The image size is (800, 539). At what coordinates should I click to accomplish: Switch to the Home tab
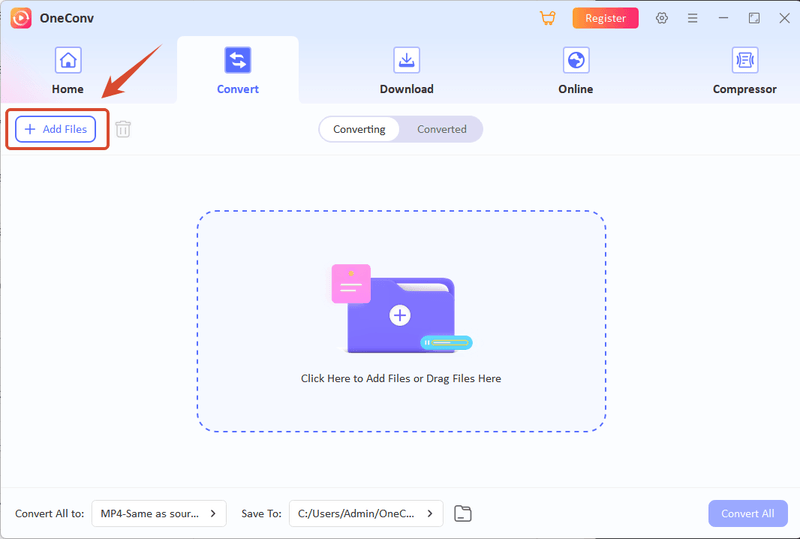click(x=68, y=71)
